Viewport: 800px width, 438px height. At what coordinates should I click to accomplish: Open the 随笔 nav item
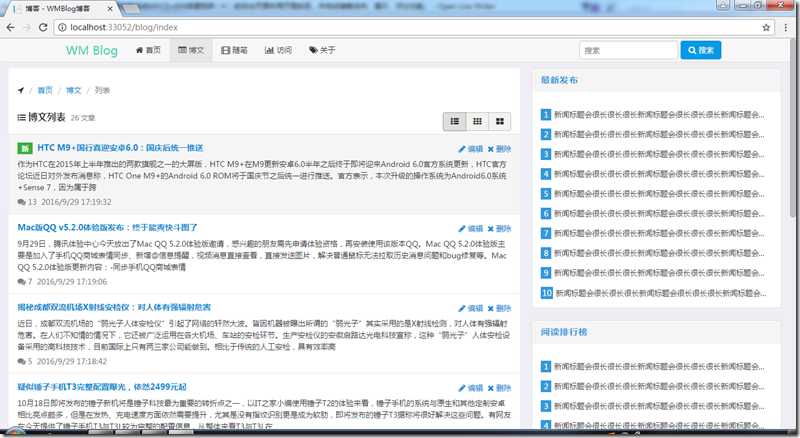coord(234,50)
